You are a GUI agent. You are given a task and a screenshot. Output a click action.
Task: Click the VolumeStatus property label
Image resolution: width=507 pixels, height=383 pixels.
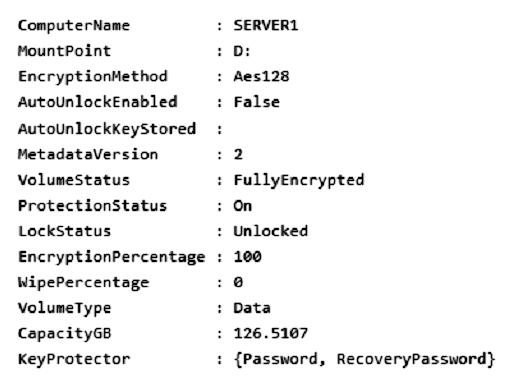click(x=74, y=180)
